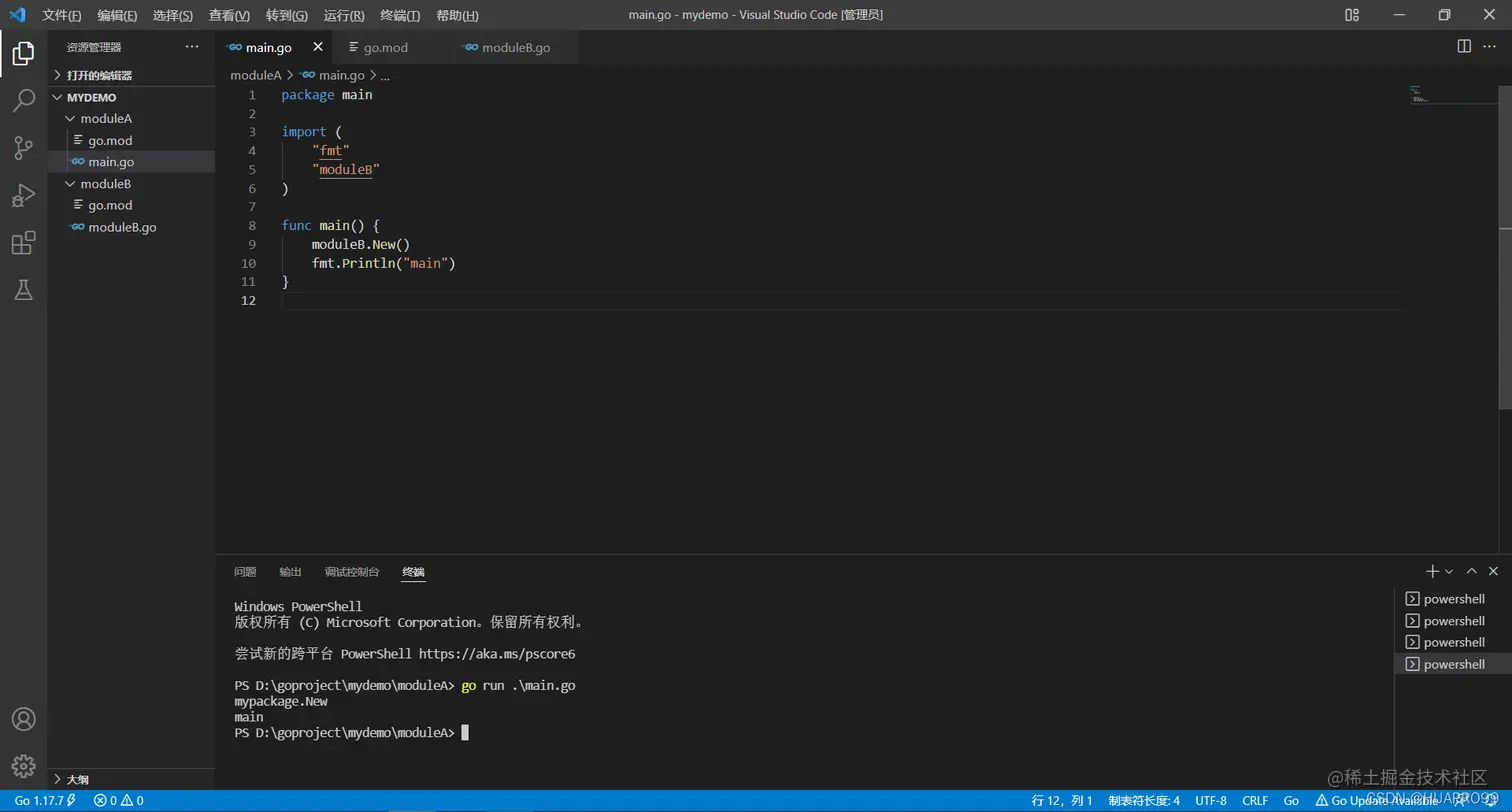
Task: Click the terminal command prompt line
Action: tap(351, 733)
